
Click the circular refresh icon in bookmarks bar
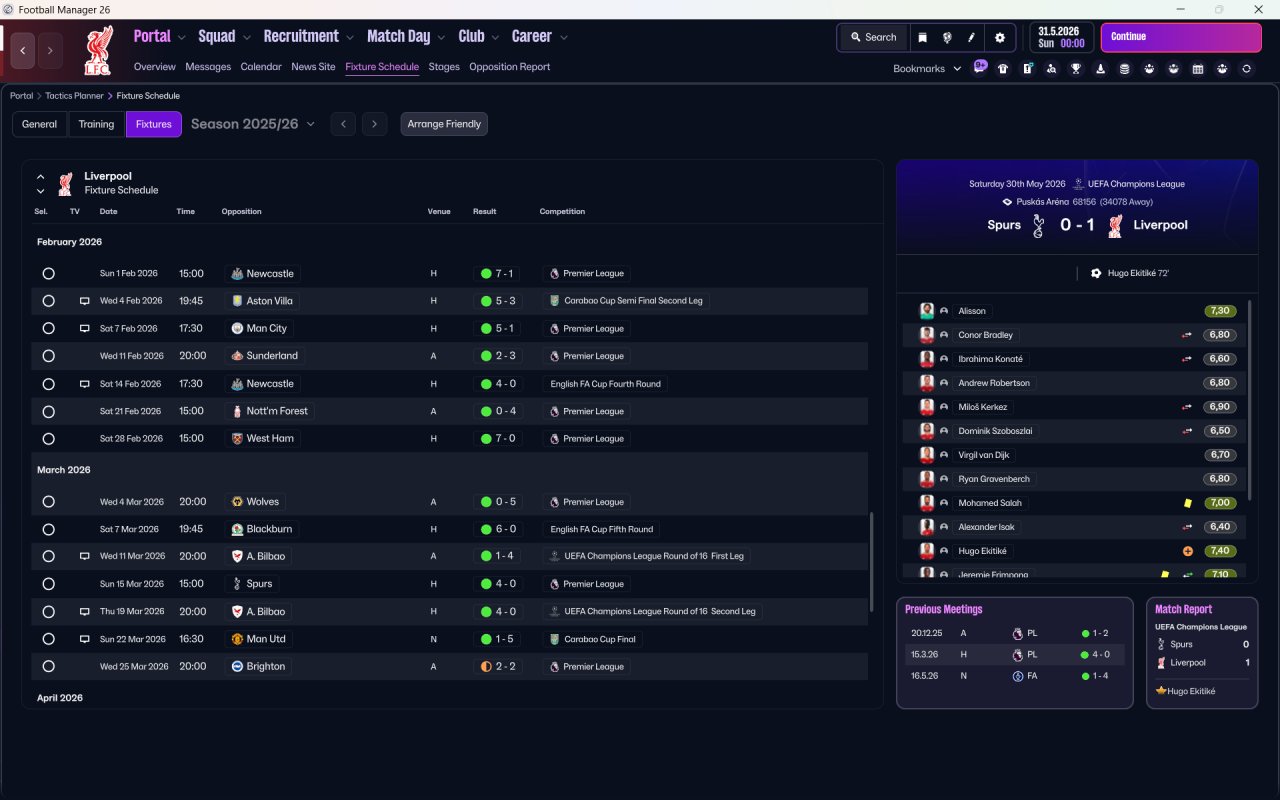[1246, 69]
